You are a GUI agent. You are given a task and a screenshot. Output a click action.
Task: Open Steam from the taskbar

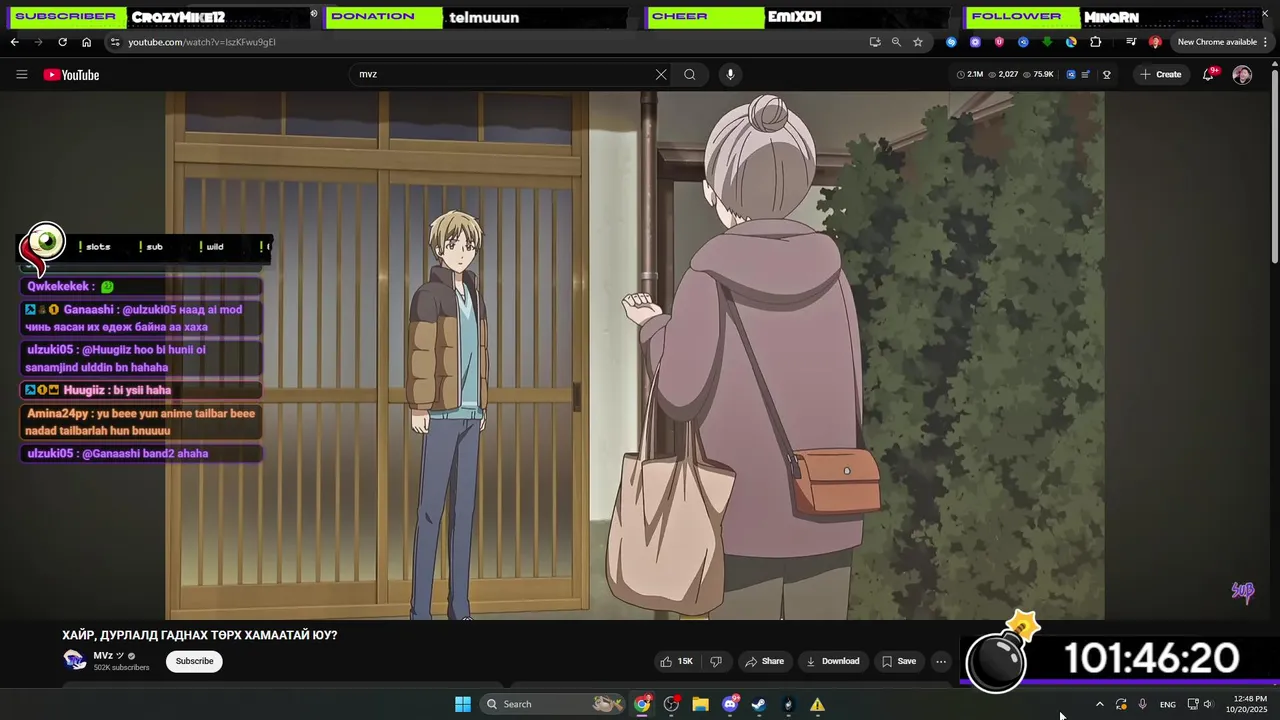point(759,704)
